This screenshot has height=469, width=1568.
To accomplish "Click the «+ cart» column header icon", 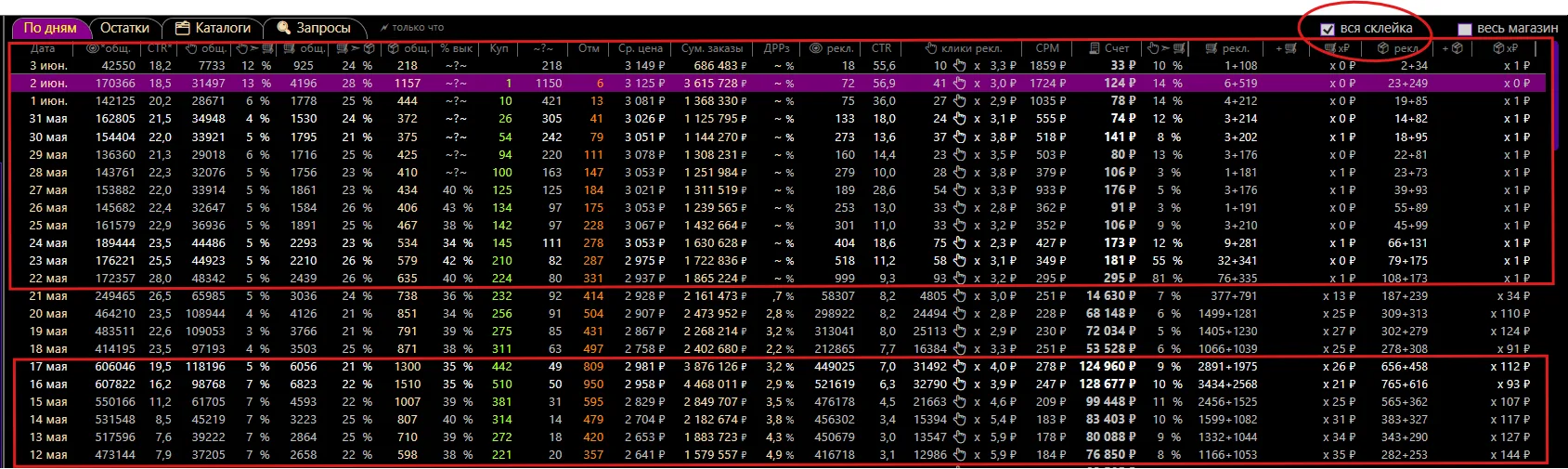I will 1286,48.
